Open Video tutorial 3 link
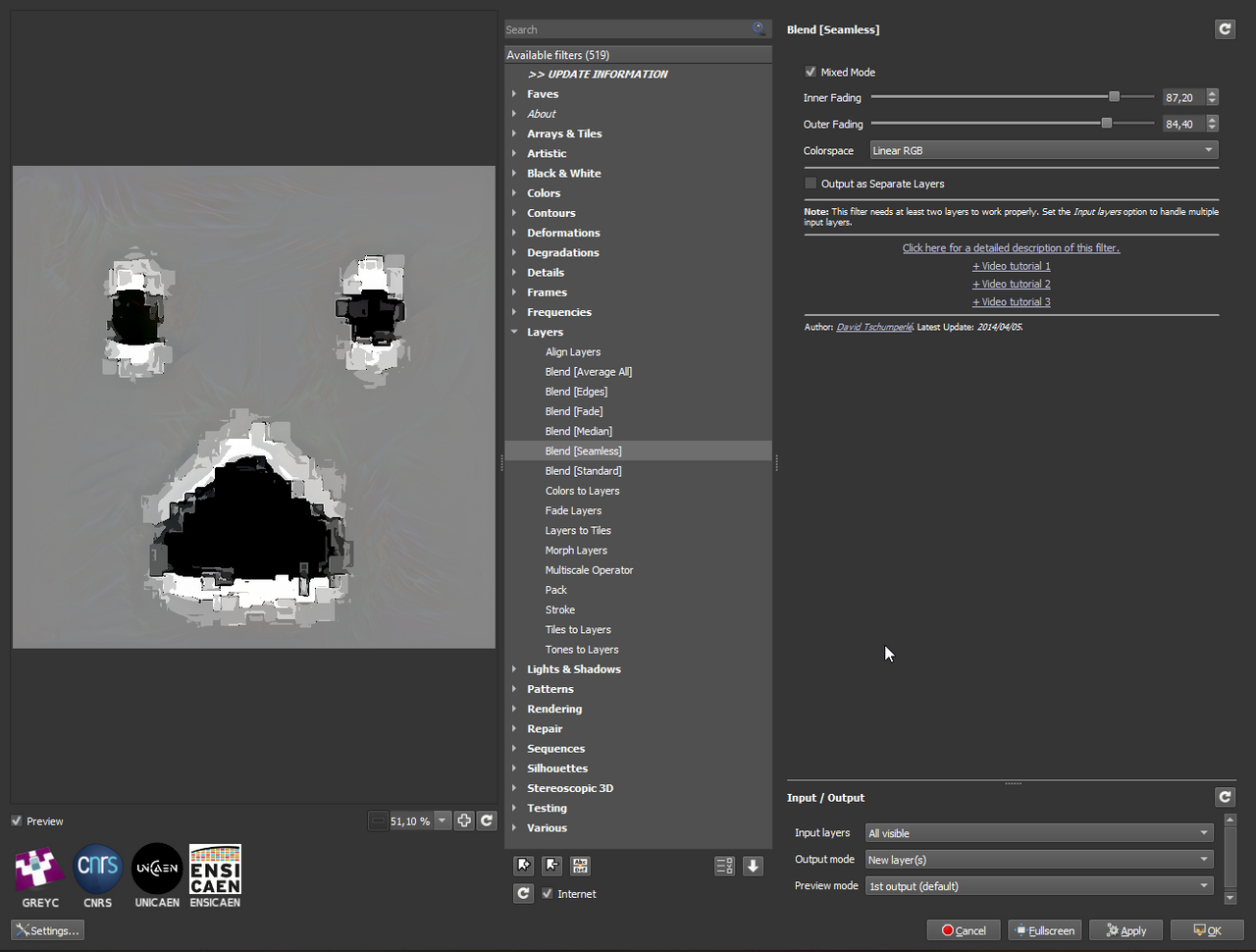Image resolution: width=1256 pixels, height=952 pixels. point(1011,302)
